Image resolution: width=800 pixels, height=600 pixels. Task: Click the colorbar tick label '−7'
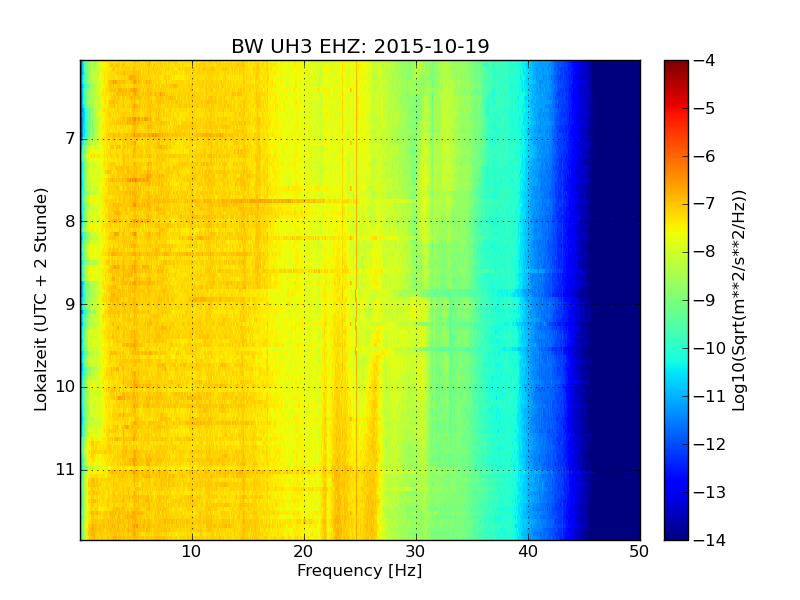tap(705, 204)
